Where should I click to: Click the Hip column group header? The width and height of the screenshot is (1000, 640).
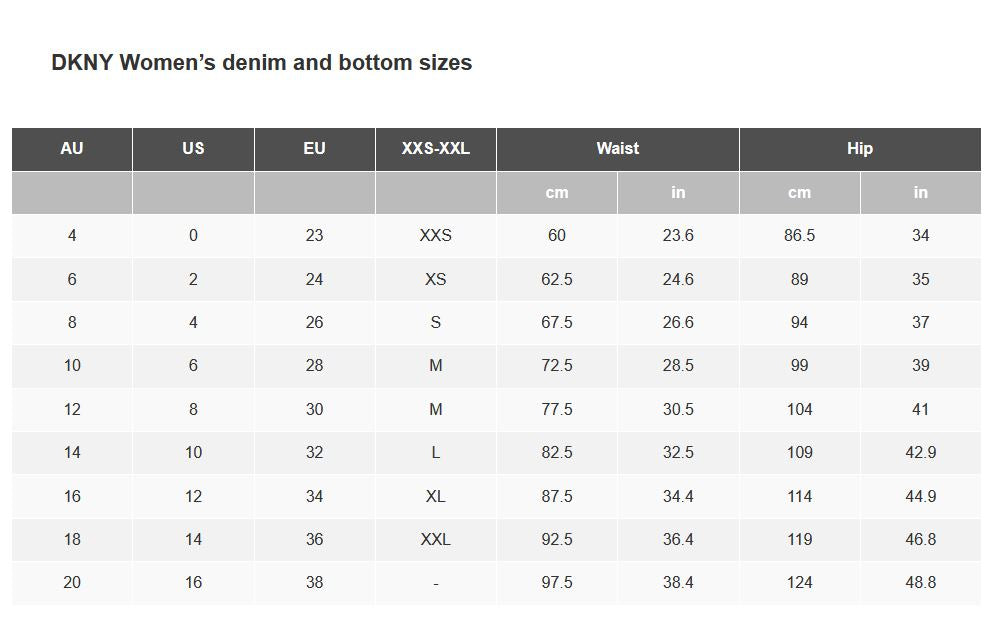(x=860, y=149)
